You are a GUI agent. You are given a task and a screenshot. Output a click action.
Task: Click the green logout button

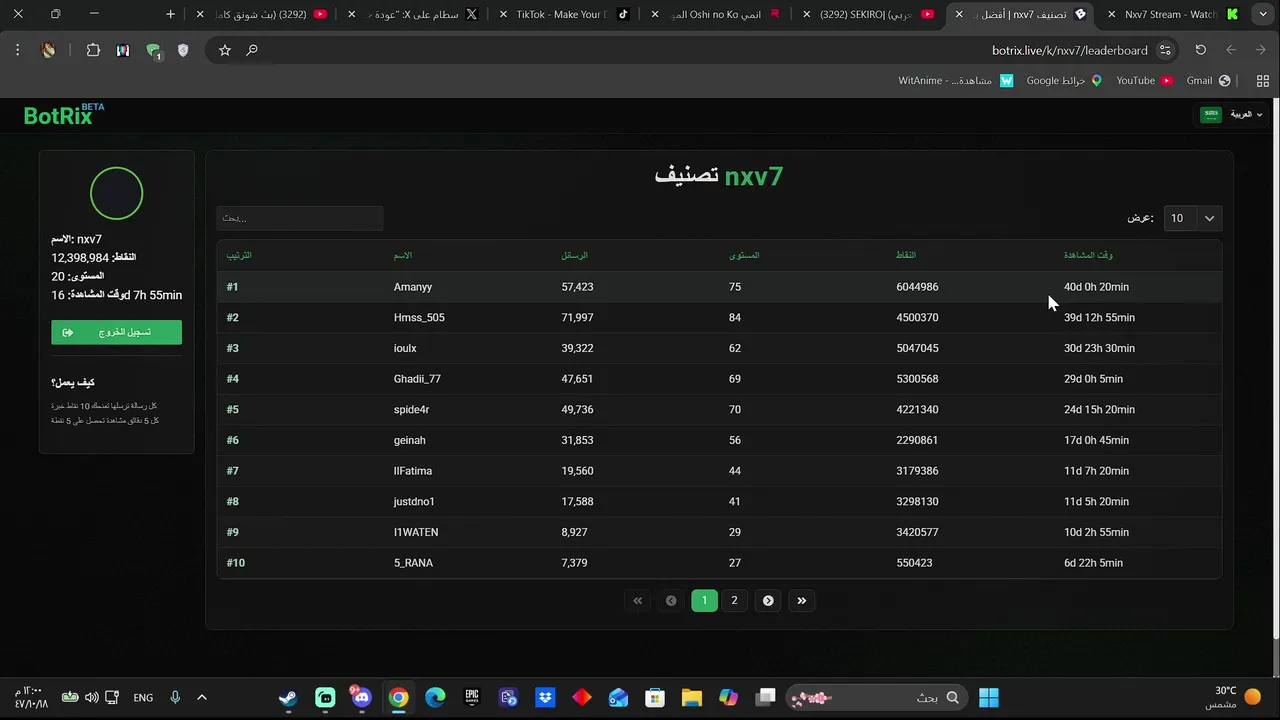point(117,332)
